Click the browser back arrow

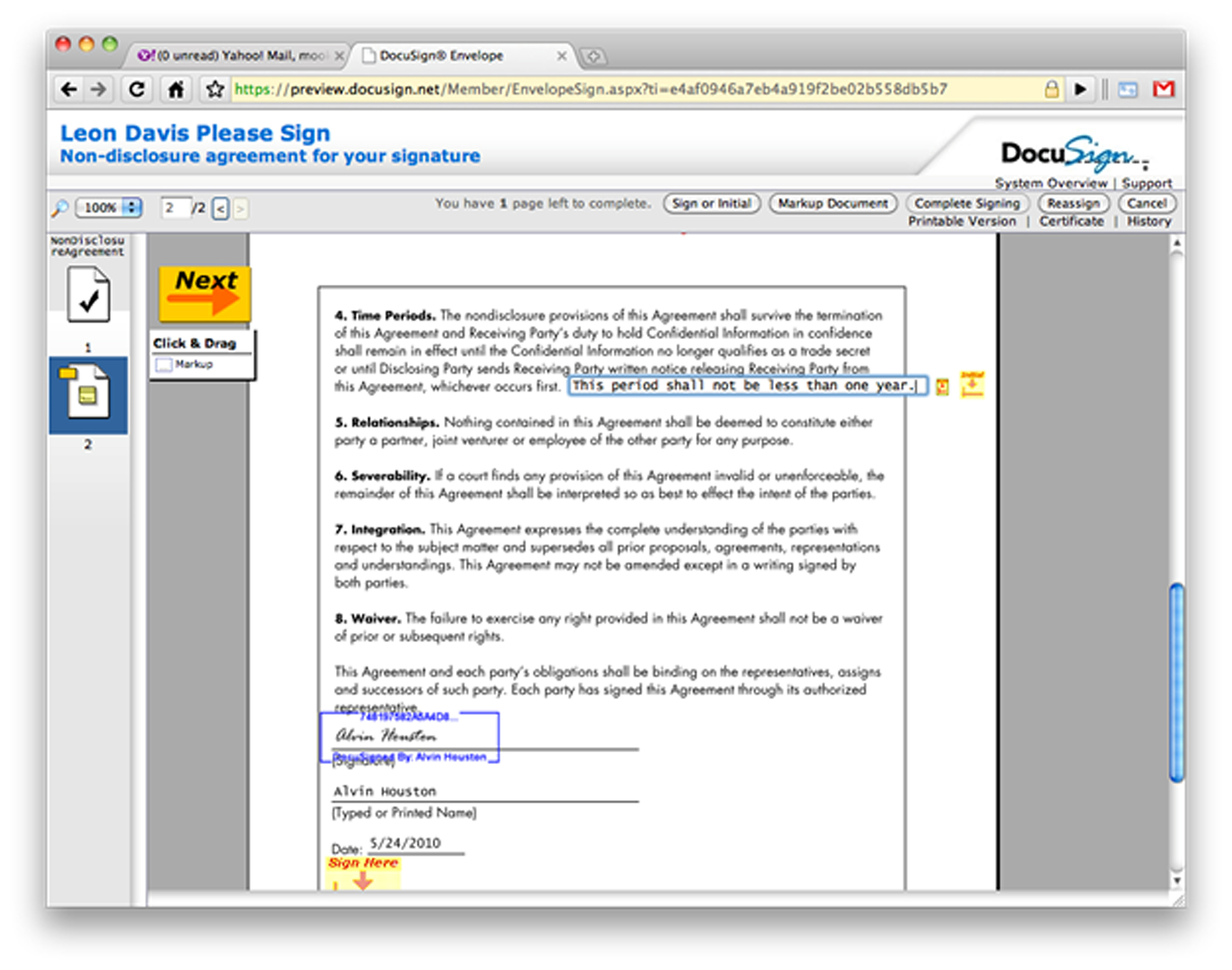pyautogui.click(x=69, y=89)
